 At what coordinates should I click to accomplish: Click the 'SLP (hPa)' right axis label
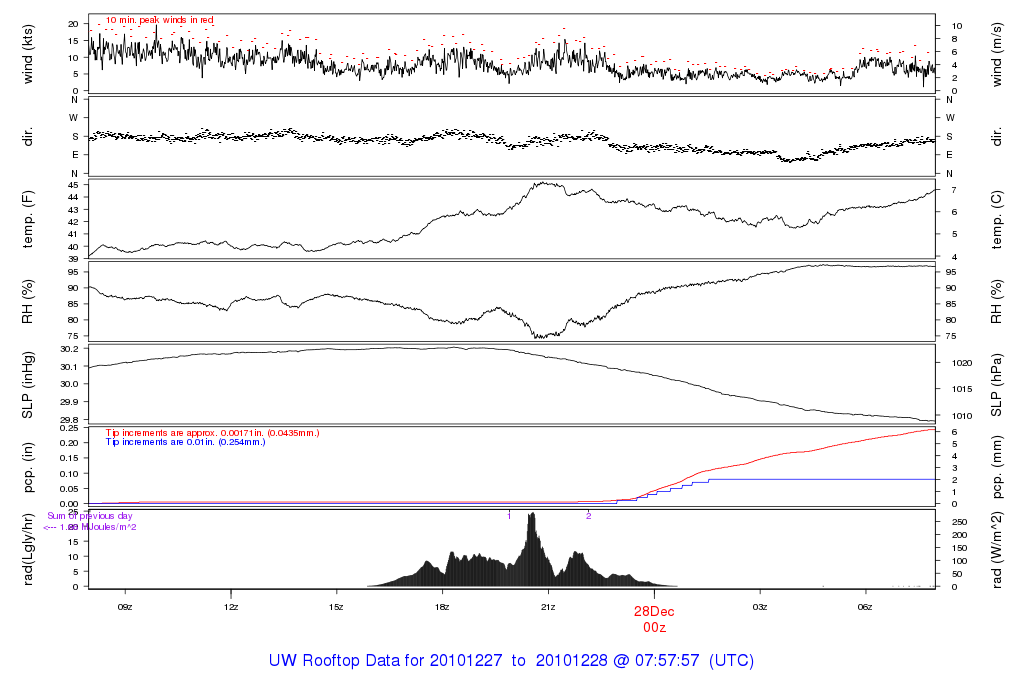996,385
